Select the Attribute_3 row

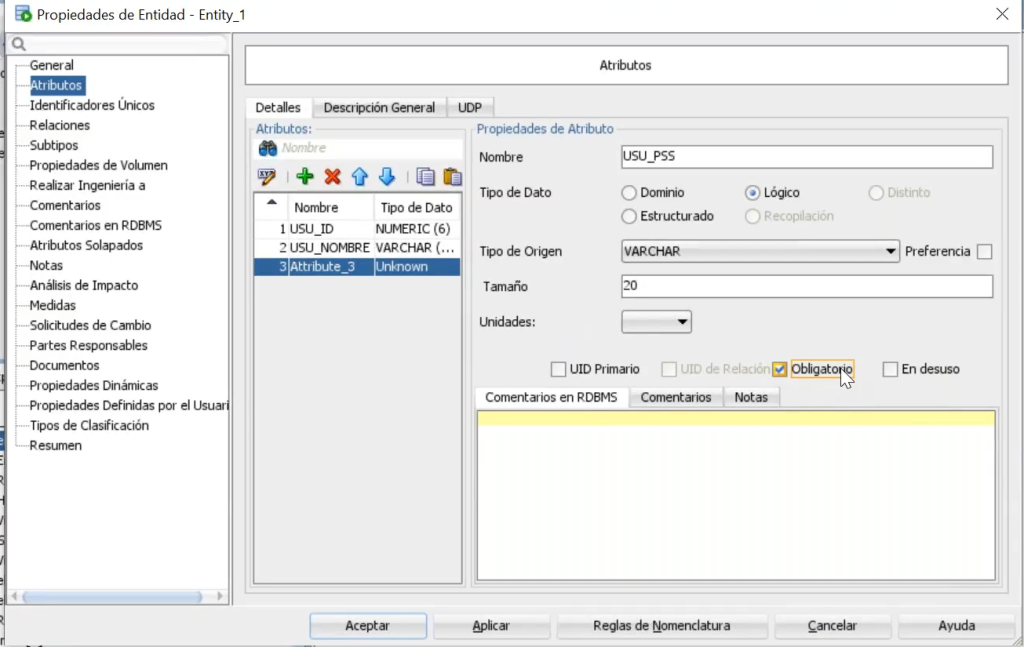pyautogui.click(x=357, y=267)
